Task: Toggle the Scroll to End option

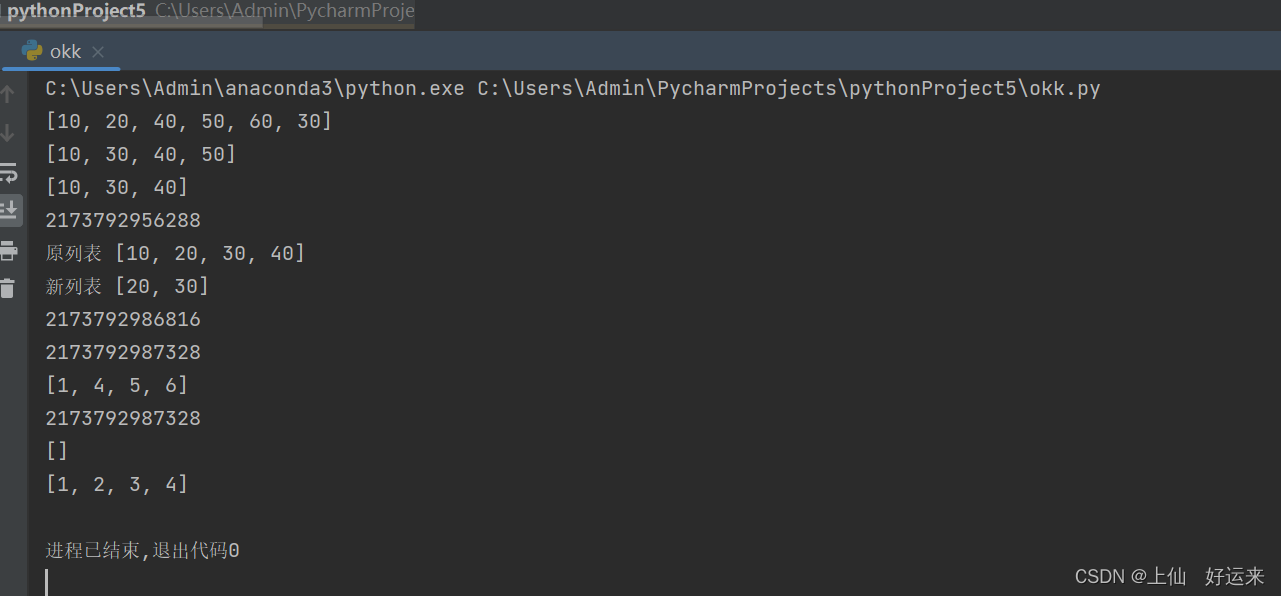Action: click(10, 211)
